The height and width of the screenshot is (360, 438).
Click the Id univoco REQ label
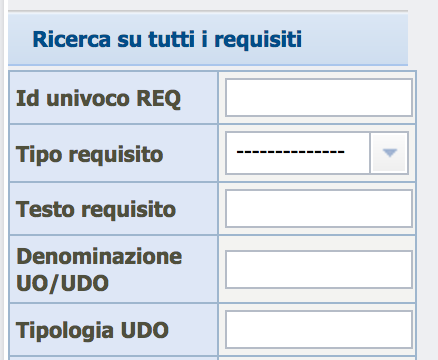tap(98, 99)
